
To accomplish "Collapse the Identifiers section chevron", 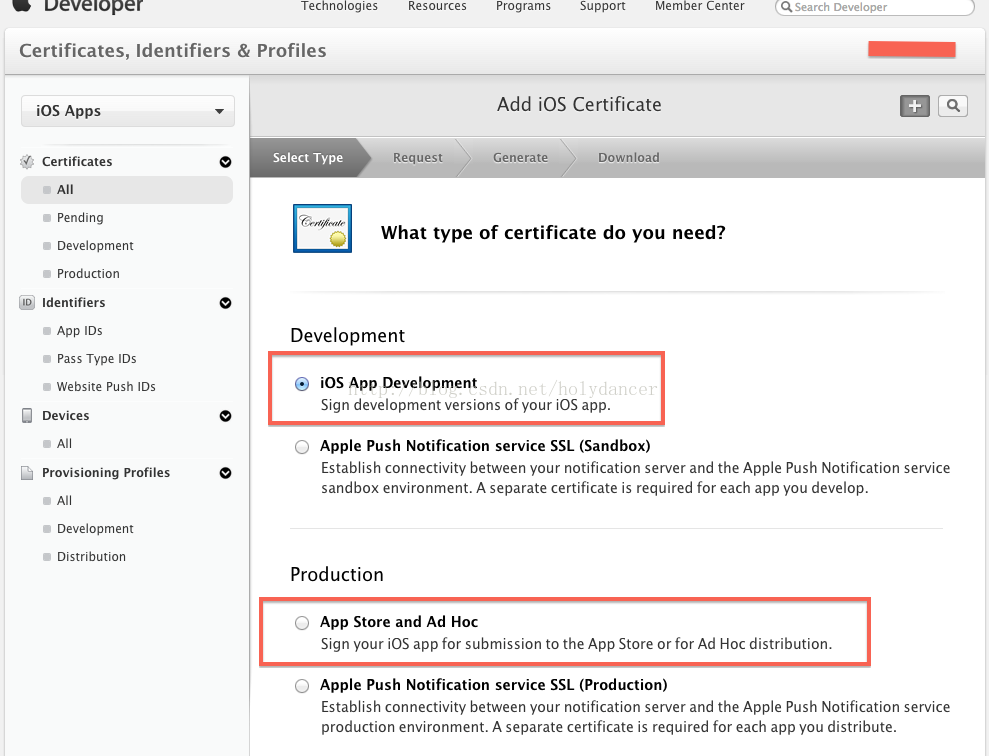I will pos(225,303).
